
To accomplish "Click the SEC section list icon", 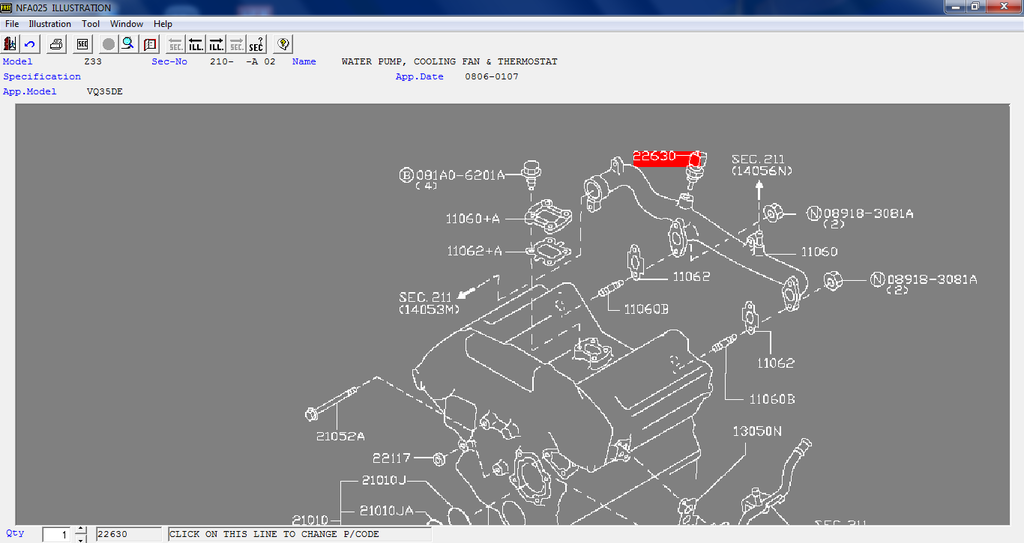I will tap(82, 44).
